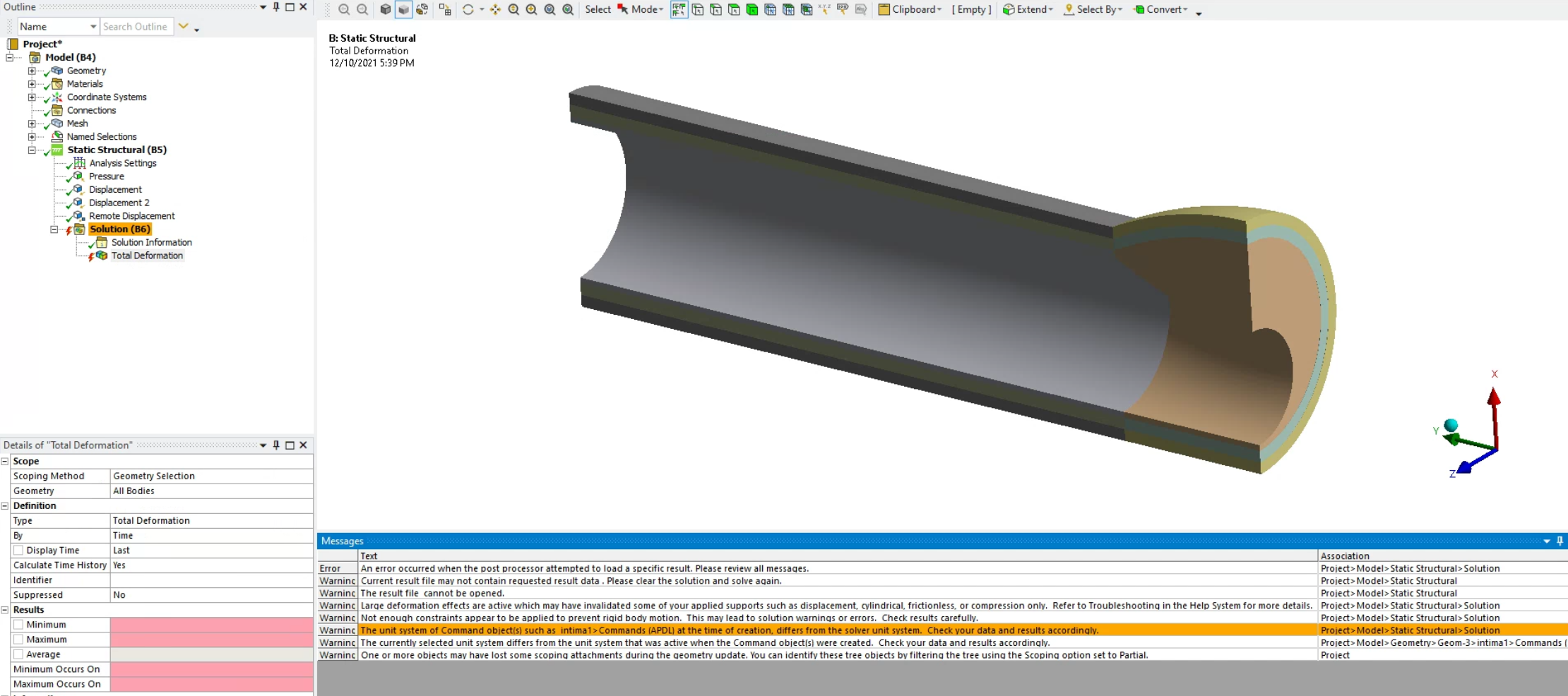The image size is (1568, 696).
Task: Pin the Outline panel
Action: tap(276, 7)
